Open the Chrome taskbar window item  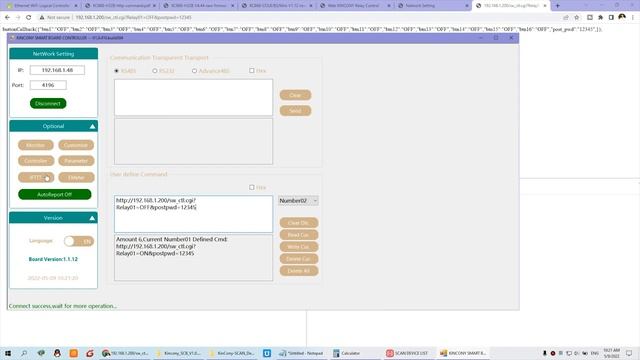125,353
